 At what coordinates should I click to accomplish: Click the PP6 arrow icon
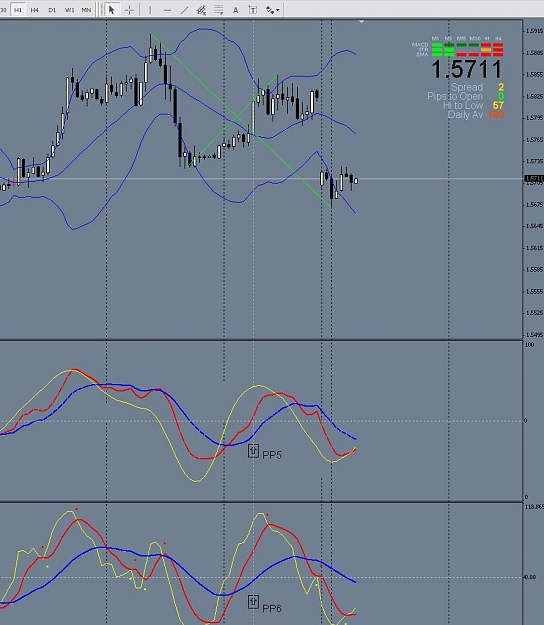253,602
